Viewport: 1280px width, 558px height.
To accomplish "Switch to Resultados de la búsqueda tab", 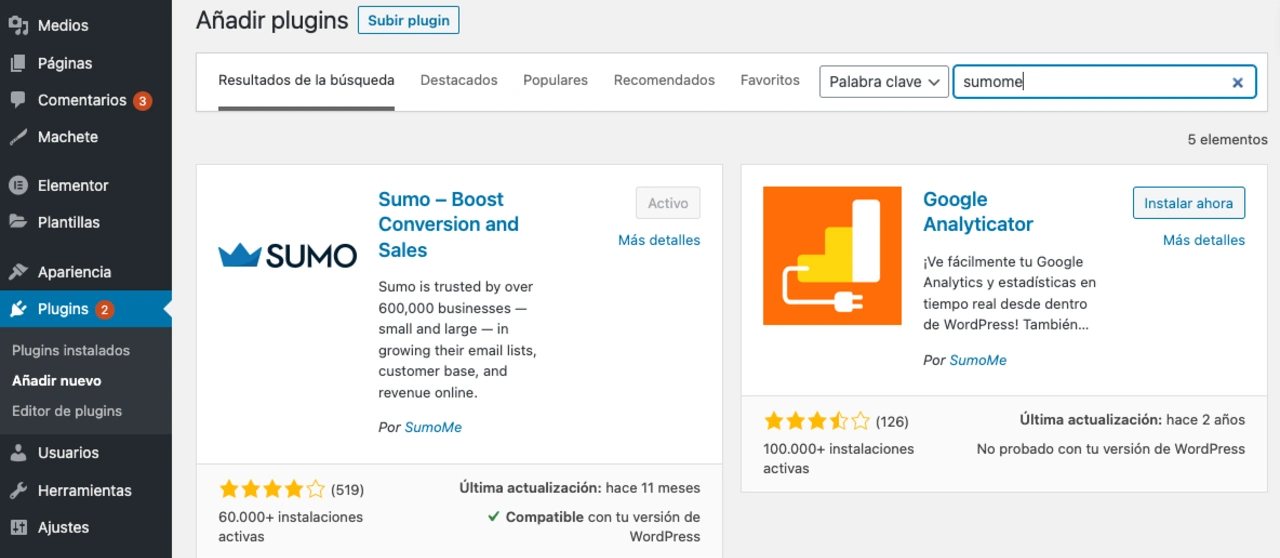I will [x=306, y=80].
